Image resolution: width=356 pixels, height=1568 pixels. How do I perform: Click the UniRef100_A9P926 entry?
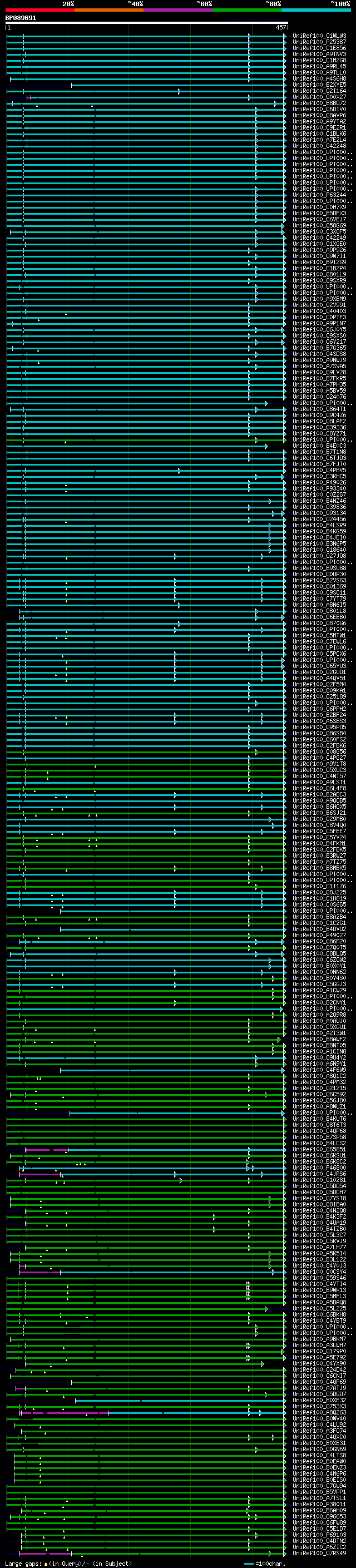click(x=319, y=250)
